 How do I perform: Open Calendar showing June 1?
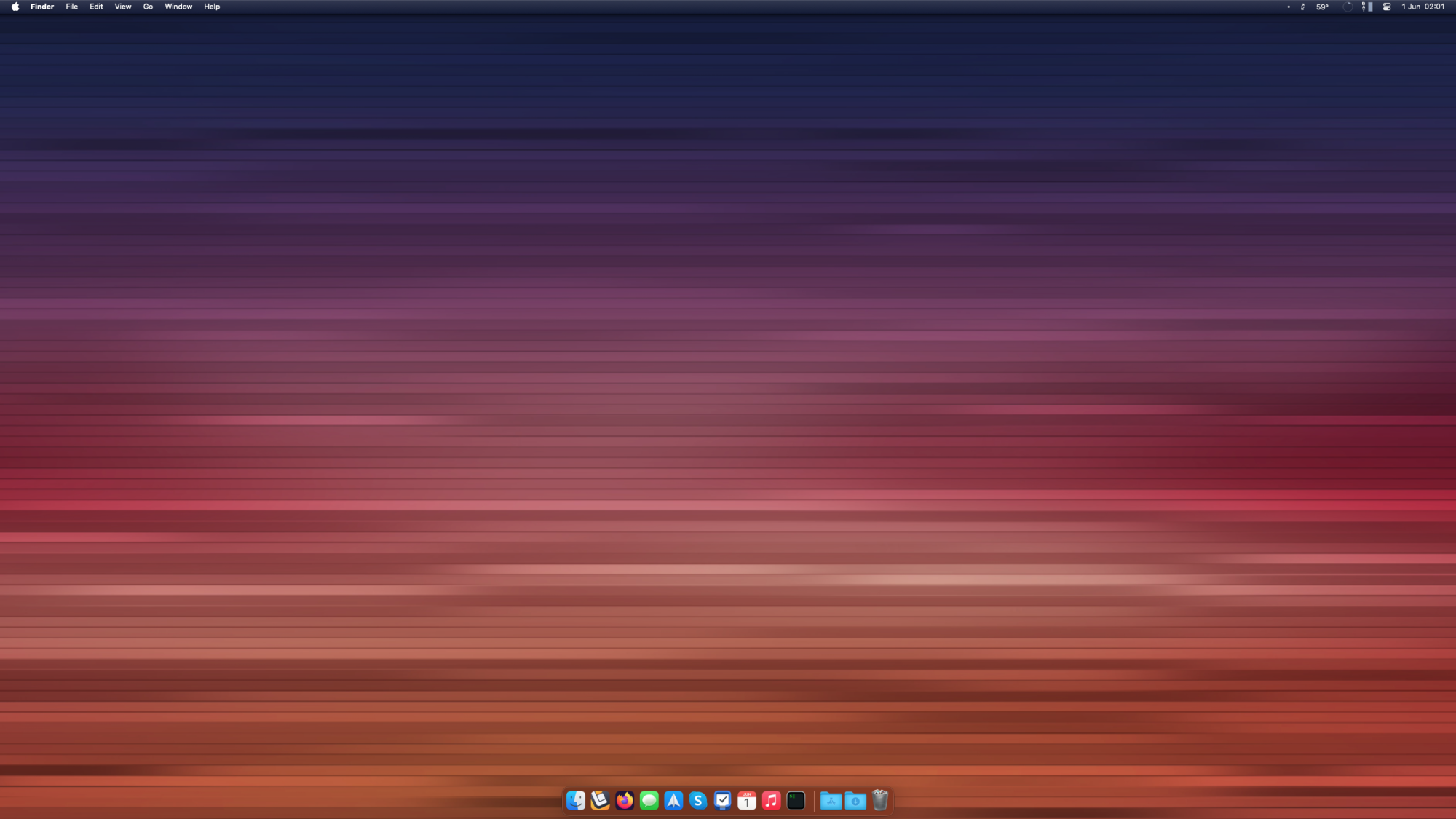pos(747,801)
